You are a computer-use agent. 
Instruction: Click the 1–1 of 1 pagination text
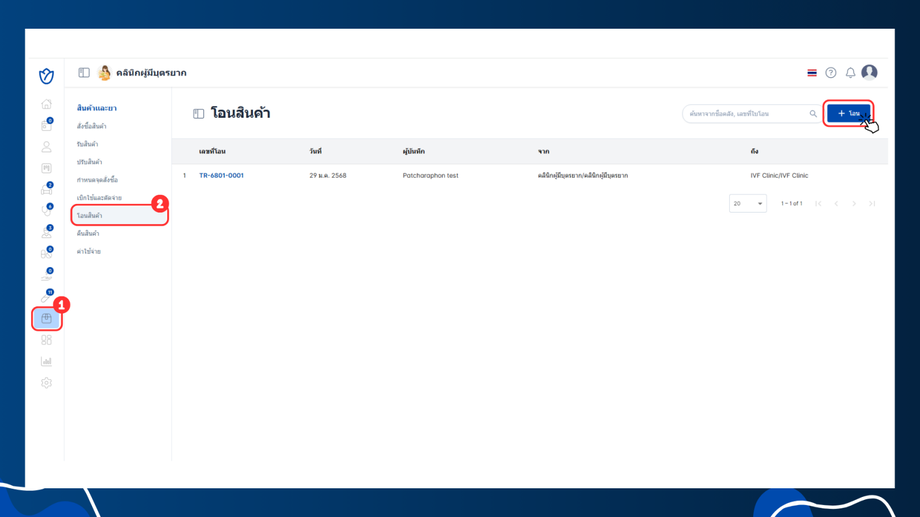pos(792,204)
